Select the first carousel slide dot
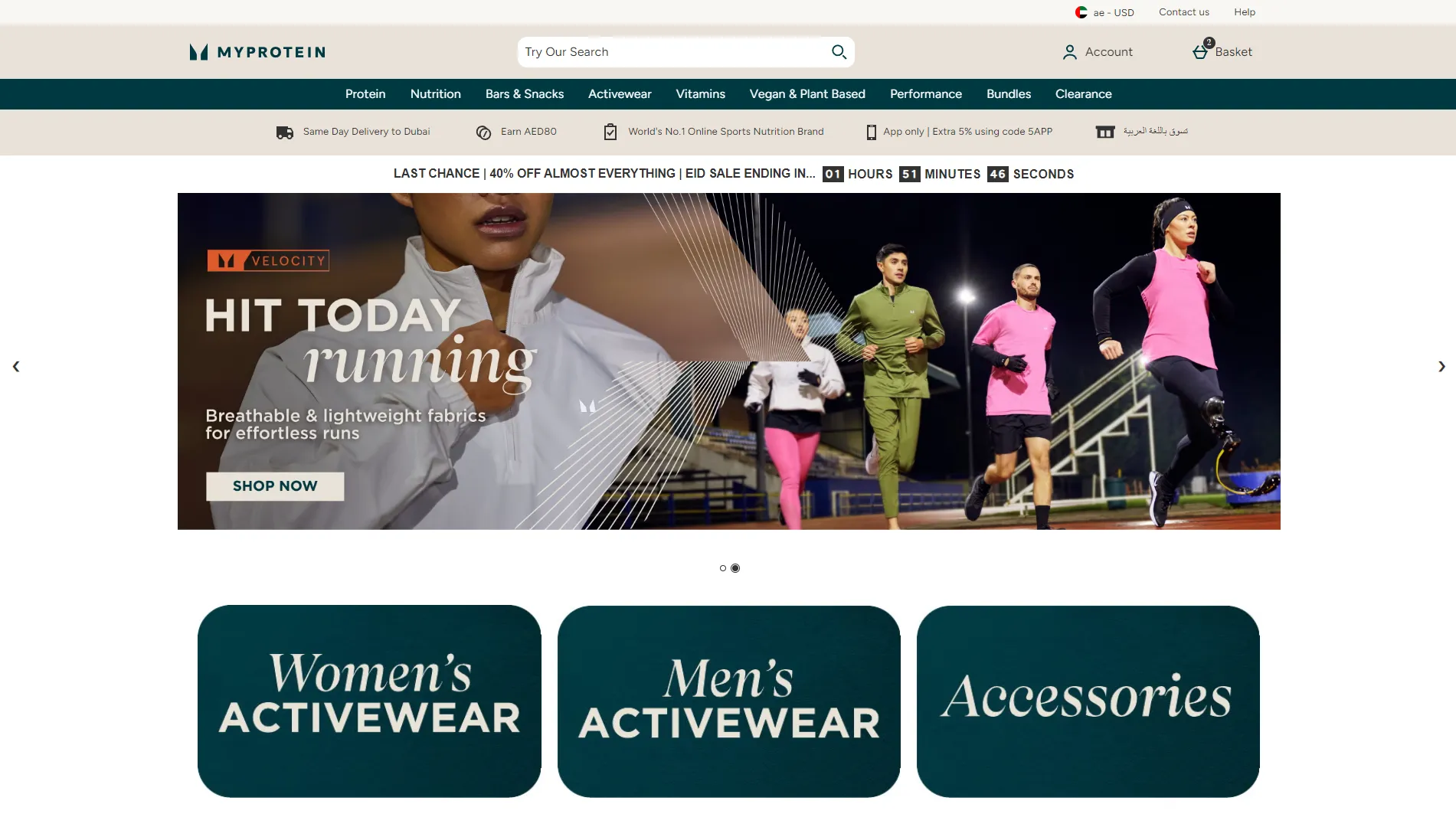1456x827 pixels. point(723,568)
